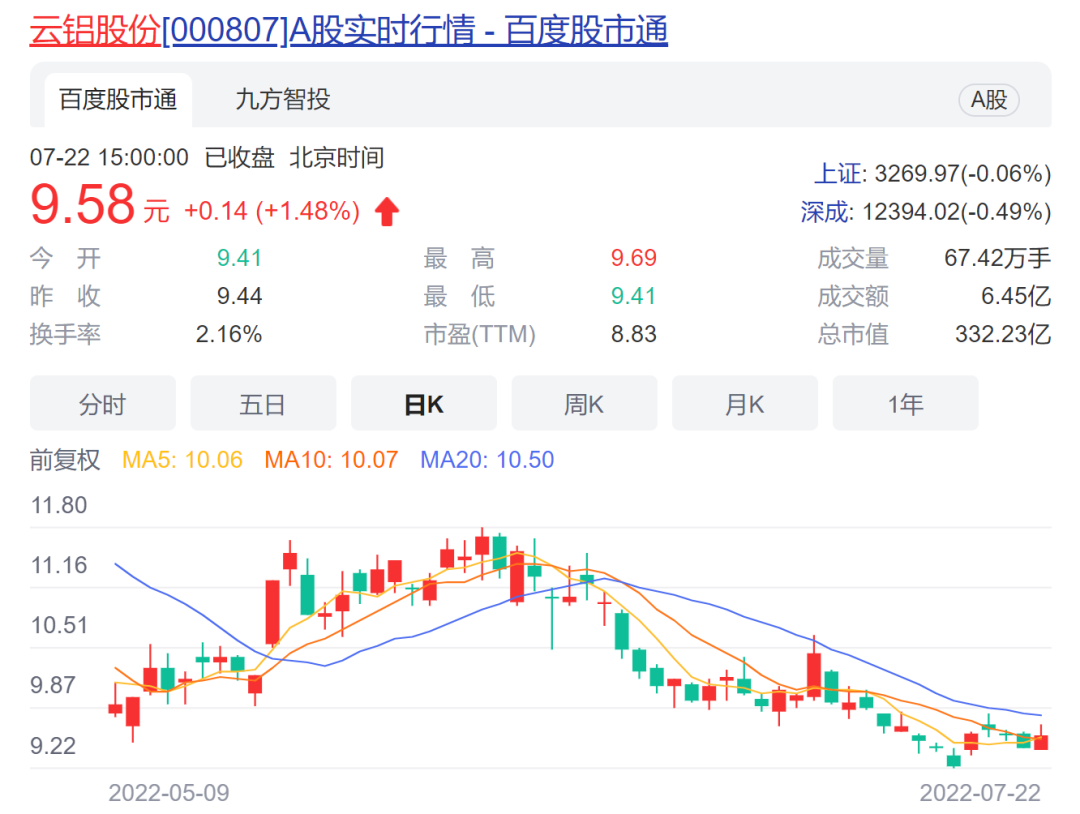
Task: Select the 日K chart view
Action: pyautogui.click(x=423, y=404)
